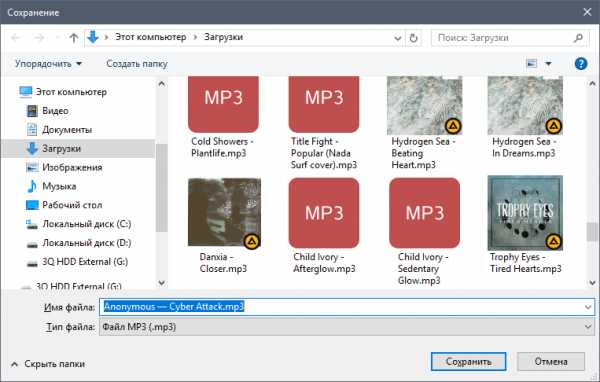Screen dimensions: 600x382
Task: Change view layout icon
Action: pos(532,64)
